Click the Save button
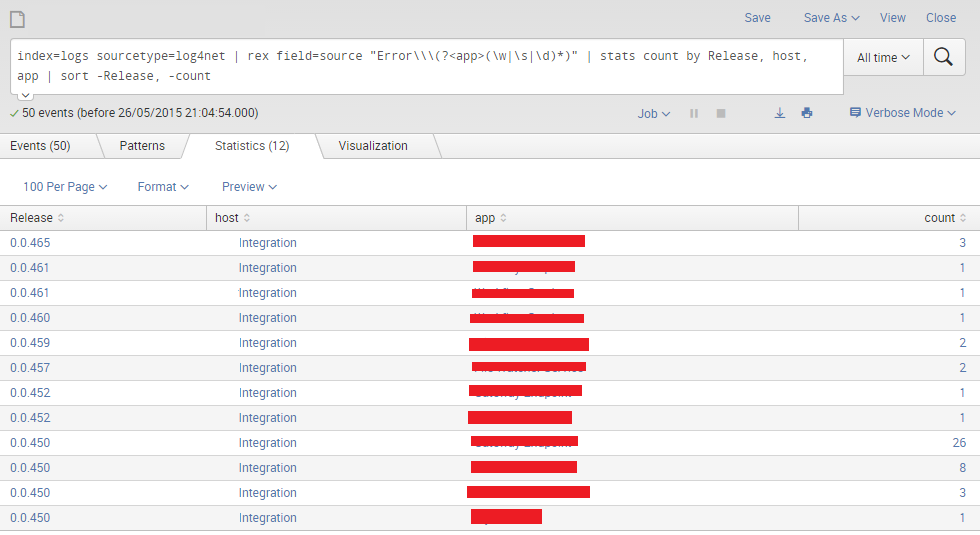Screen dimensions: 980x535 click(757, 18)
